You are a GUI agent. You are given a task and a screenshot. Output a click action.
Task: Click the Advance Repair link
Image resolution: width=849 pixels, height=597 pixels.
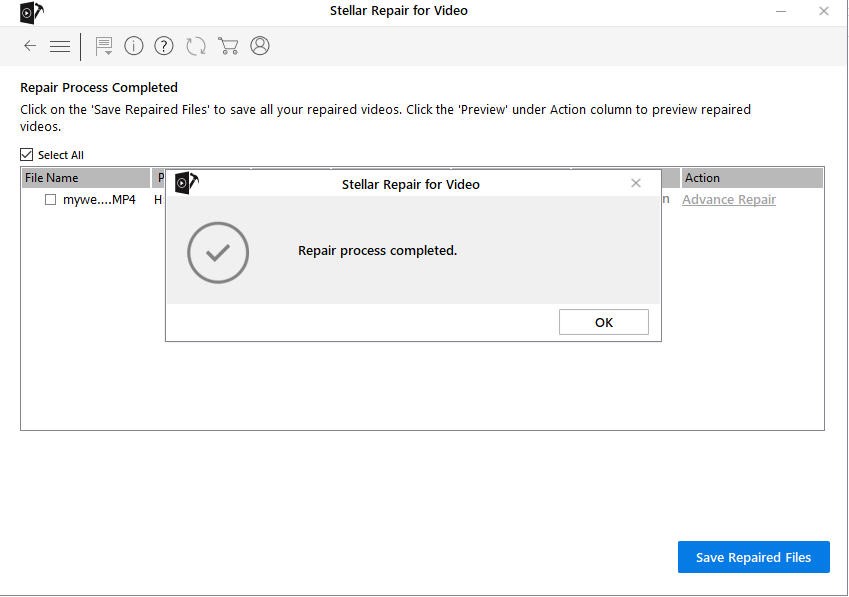(728, 200)
